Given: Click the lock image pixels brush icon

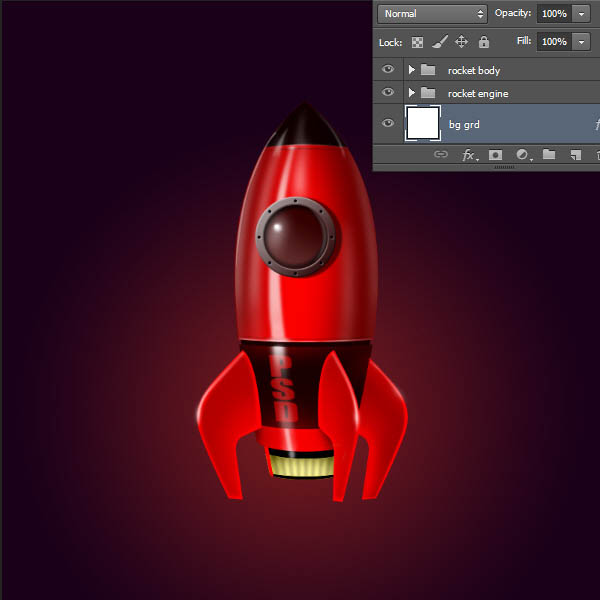Looking at the screenshot, I should [440, 42].
